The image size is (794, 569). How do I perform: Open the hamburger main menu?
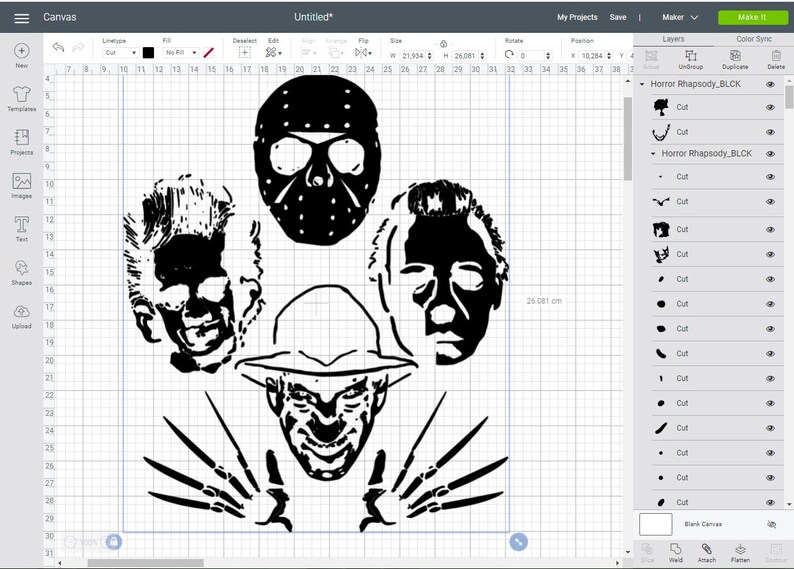[21, 18]
